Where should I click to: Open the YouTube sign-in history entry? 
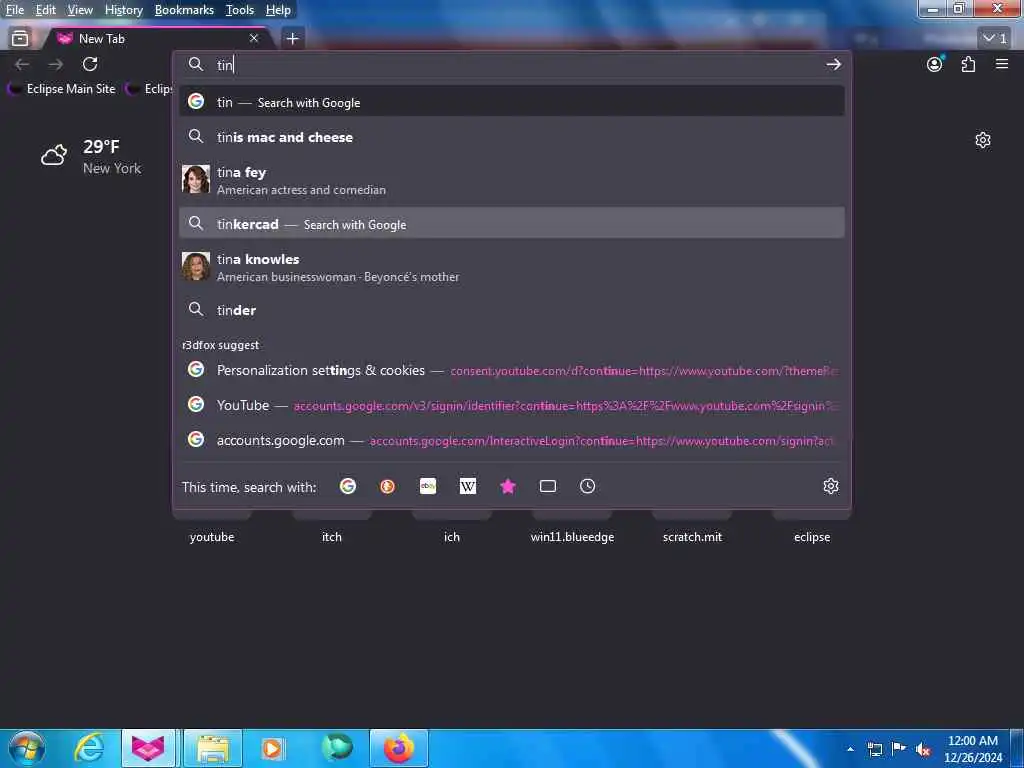[x=511, y=405]
